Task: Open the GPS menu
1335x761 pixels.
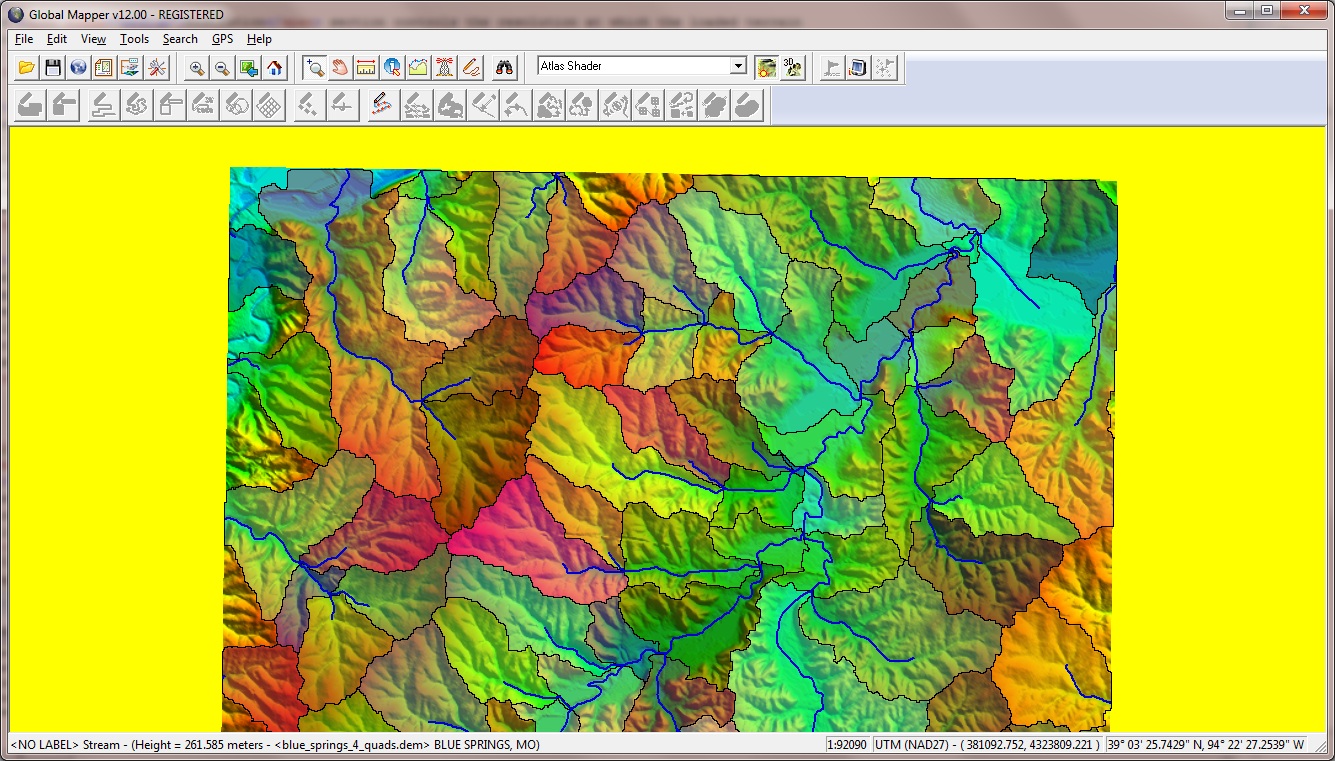Action: (x=222, y=39)
